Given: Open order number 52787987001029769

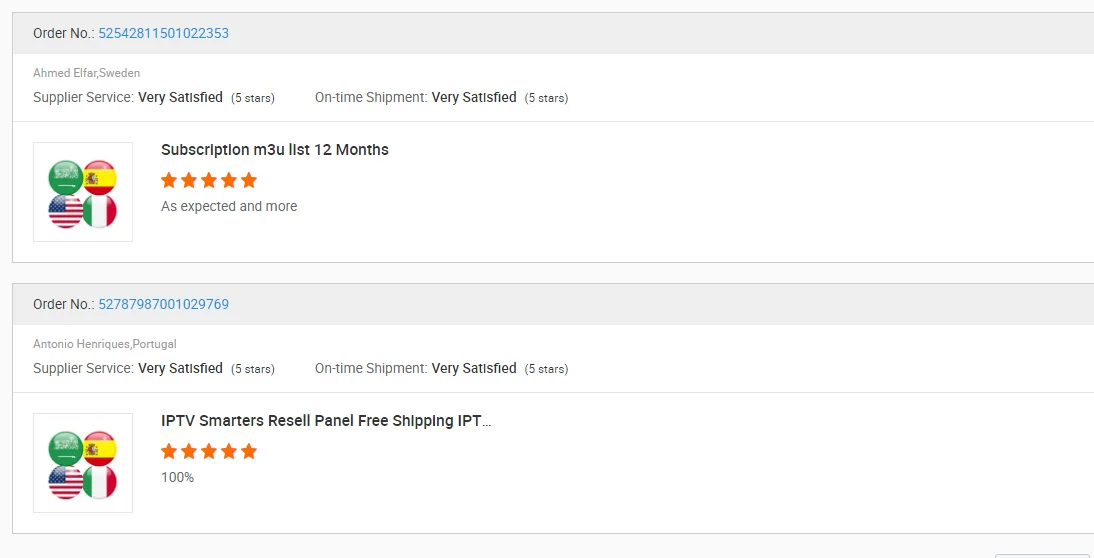Looking at the screenshot, I should pyautogui.click(x=163, y=304).
